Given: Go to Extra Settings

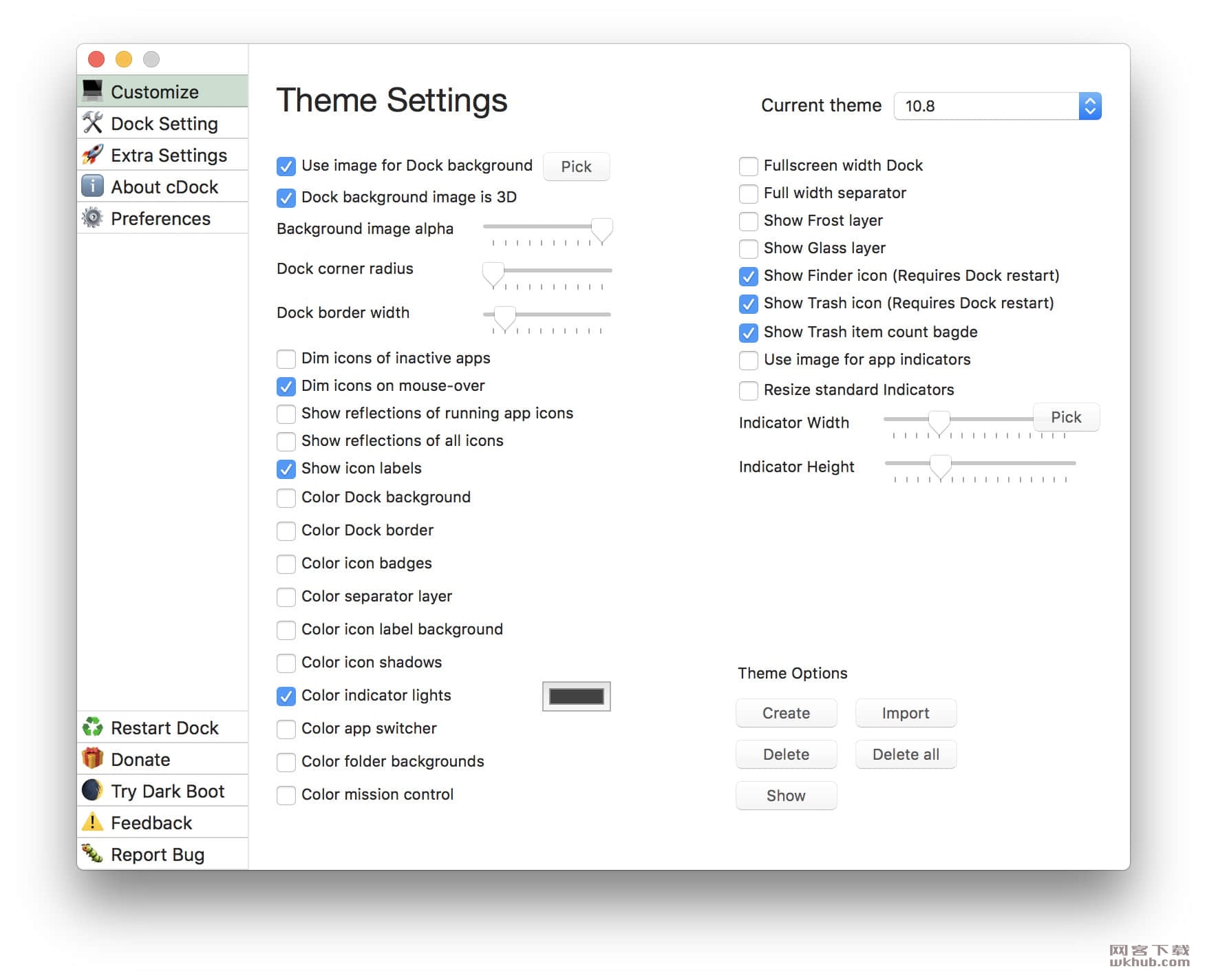Looking at the screenshot, I should (162, 154).
